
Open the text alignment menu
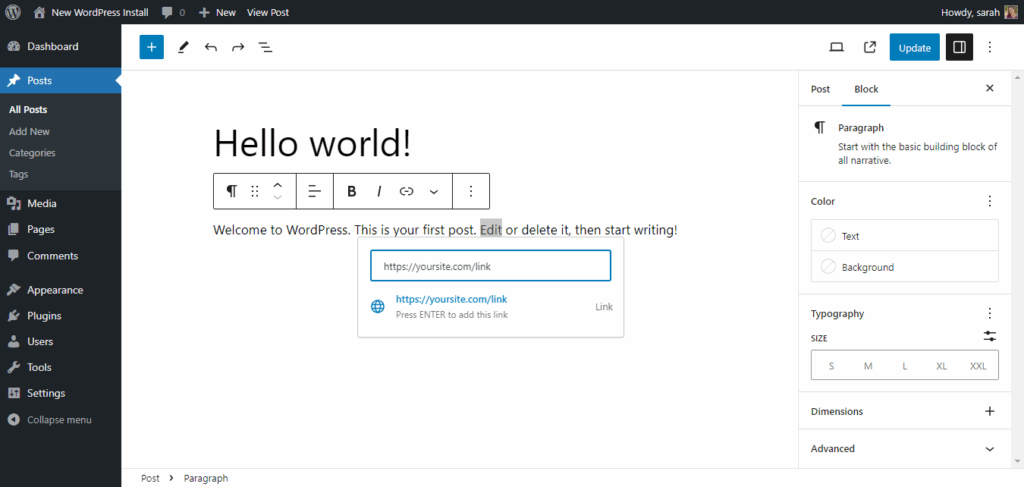(315, 191)
